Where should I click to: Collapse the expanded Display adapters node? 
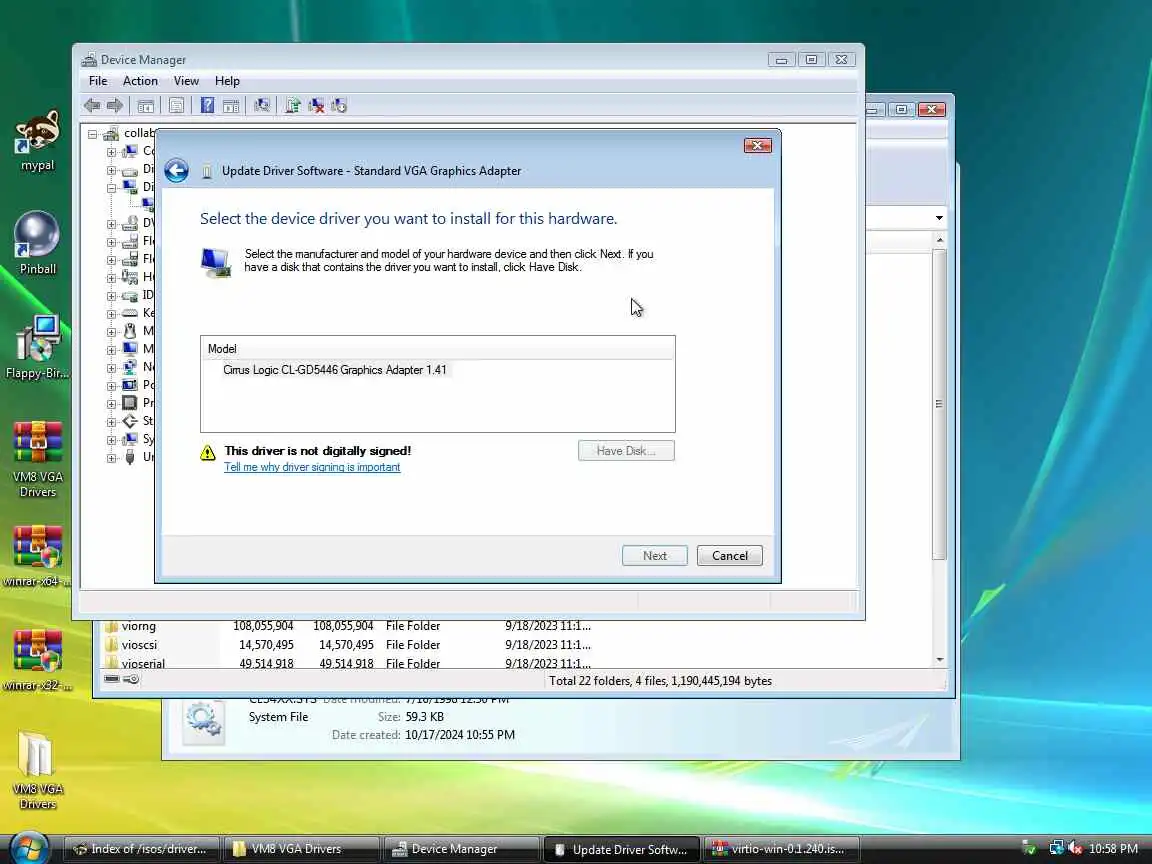tap(112, 187)
